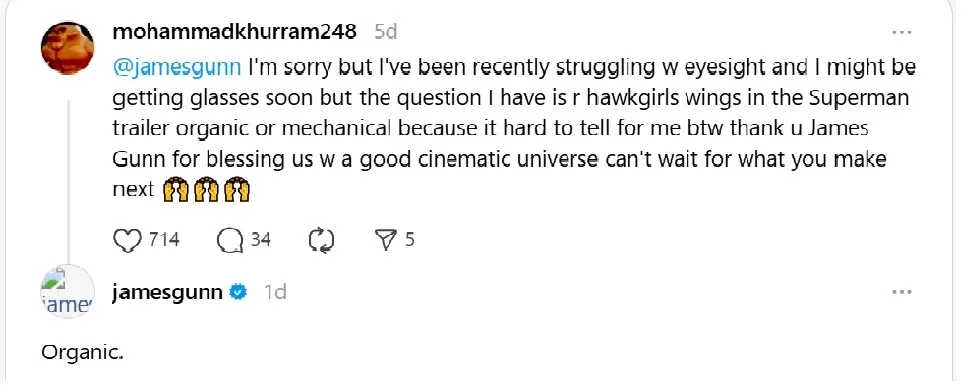Open jamesgunn's broken avatar image
Screen dimensions: 972x392
click(67, 292)
